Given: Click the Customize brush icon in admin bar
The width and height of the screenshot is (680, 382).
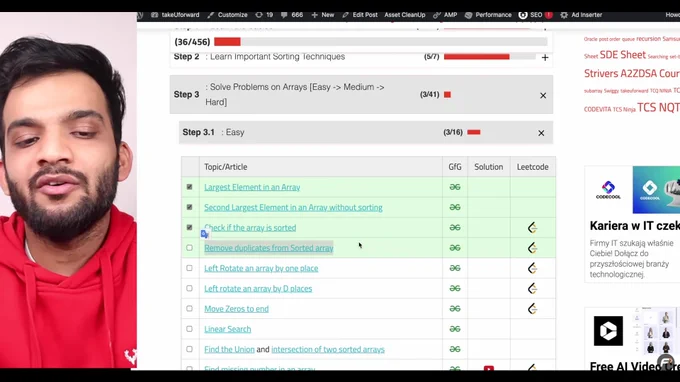Looking at the screenshot, I should click(211, 15).
